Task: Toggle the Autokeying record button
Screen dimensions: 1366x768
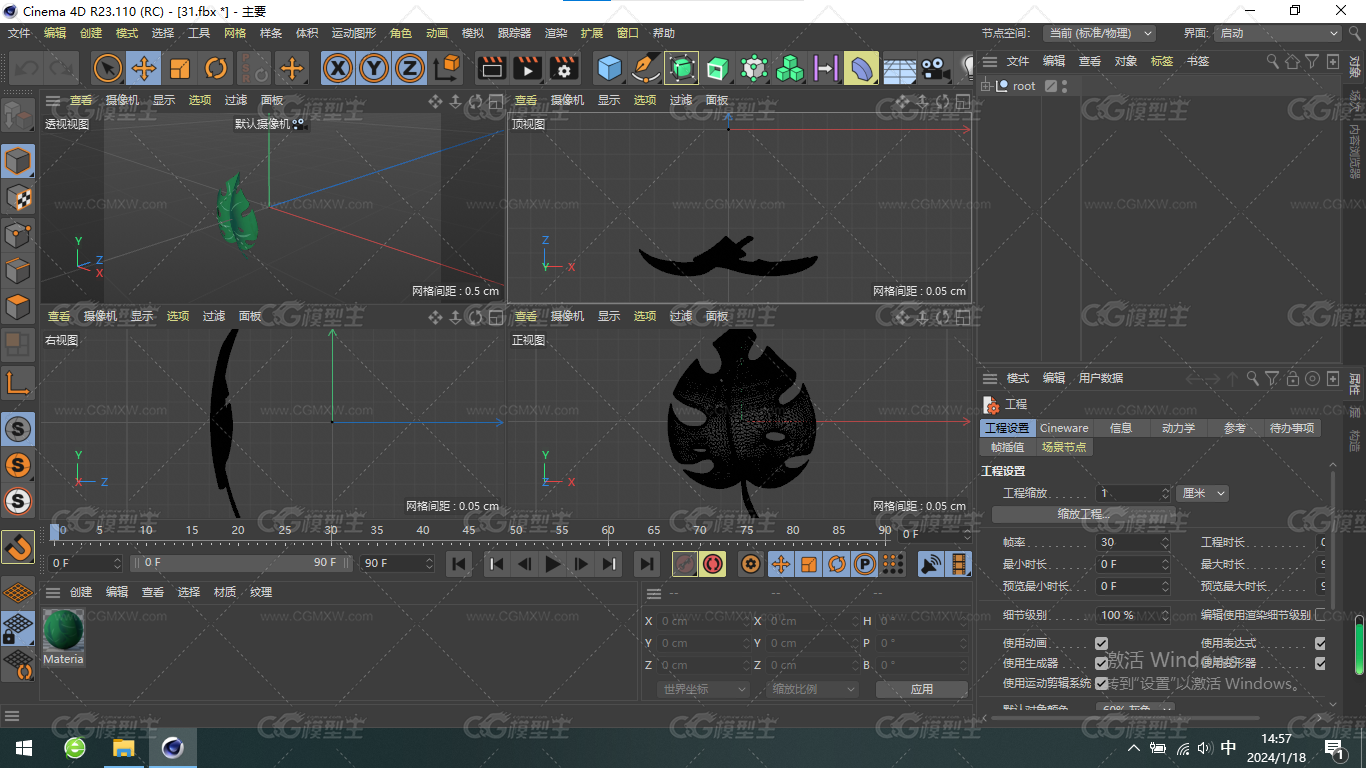Action: click(x=712, y=564)
